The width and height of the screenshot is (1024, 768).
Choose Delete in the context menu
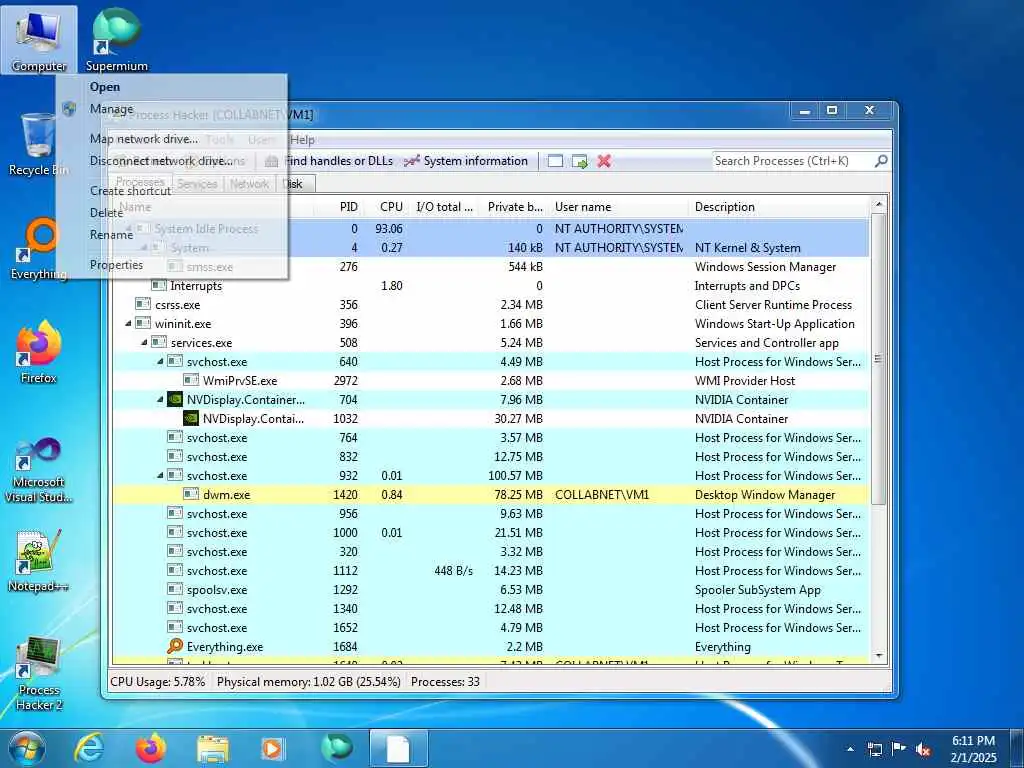(171, 213)
